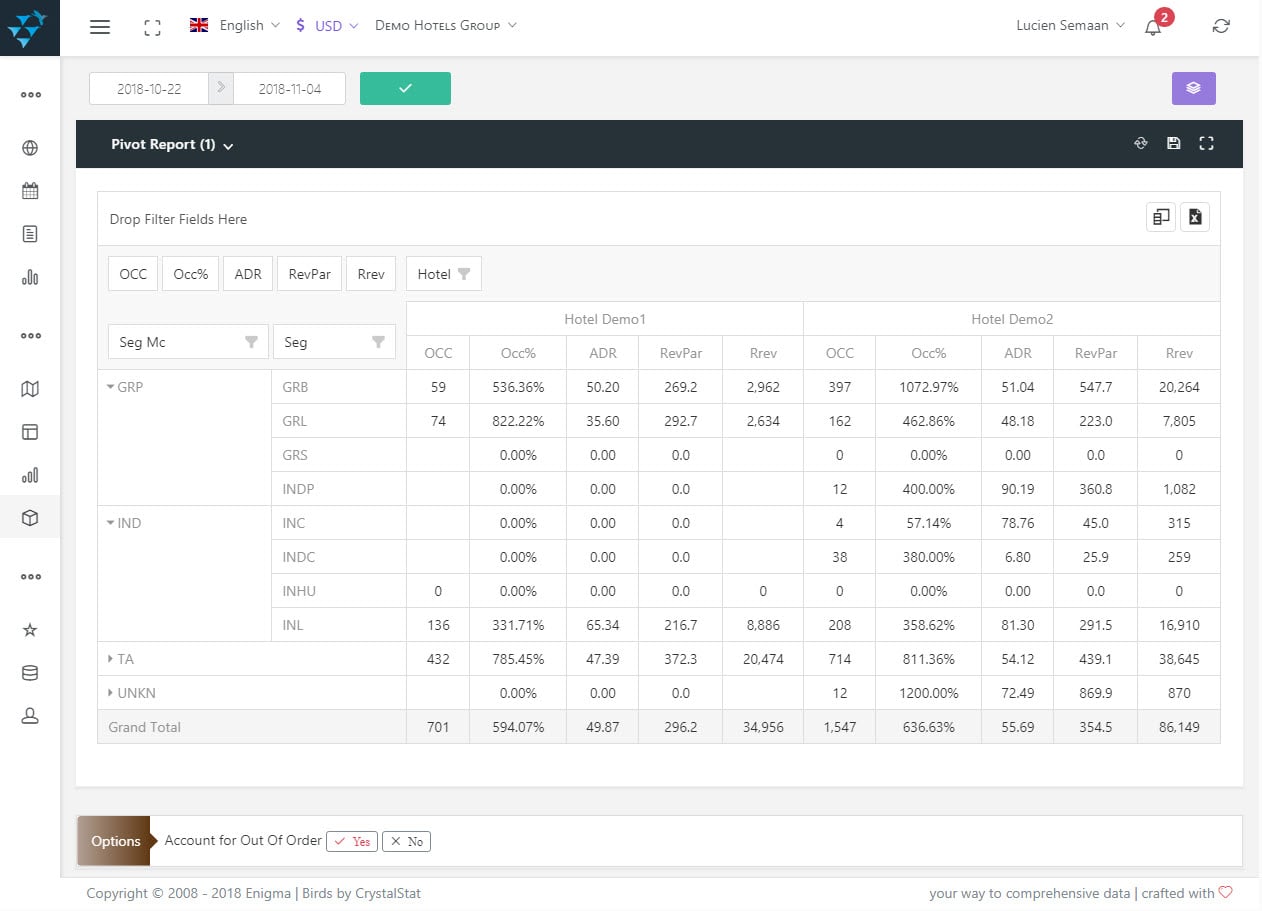Open the USD currency dropdown
Viewport: 1262px width, 911px height.
[x=327, y=25]
